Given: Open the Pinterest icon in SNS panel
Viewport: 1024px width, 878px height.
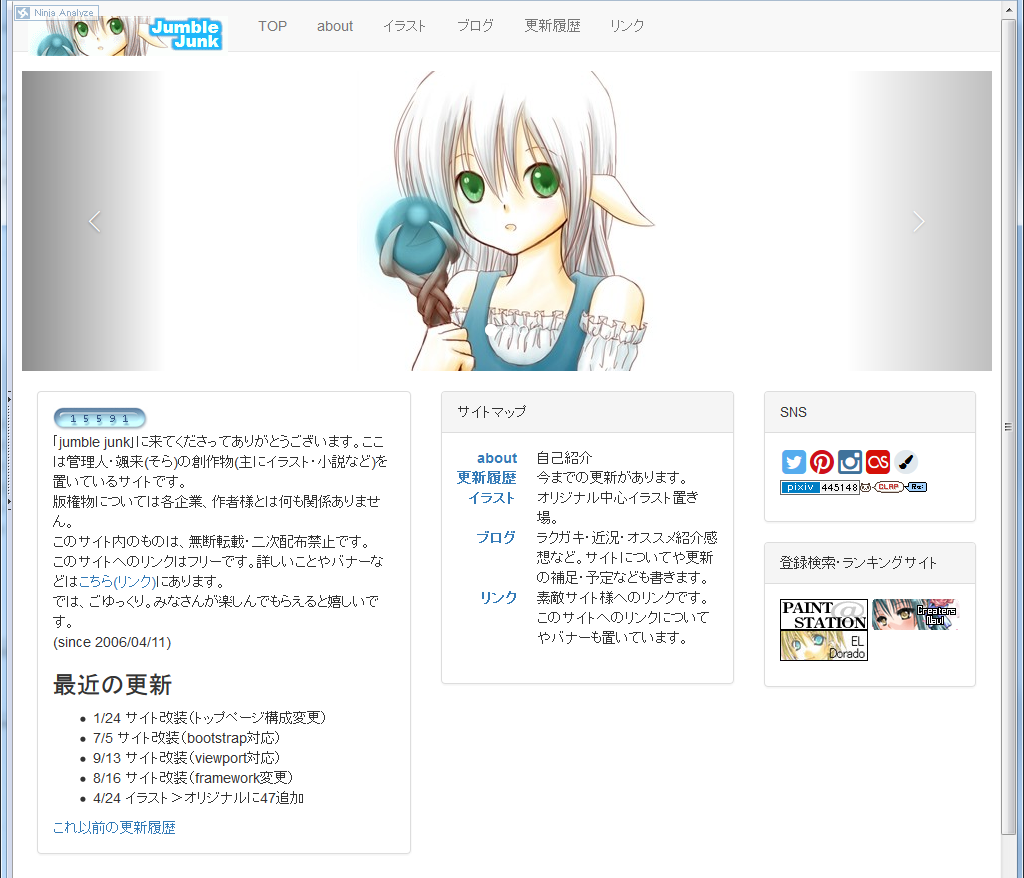Looking at the screenshot, I should point(822,462).
